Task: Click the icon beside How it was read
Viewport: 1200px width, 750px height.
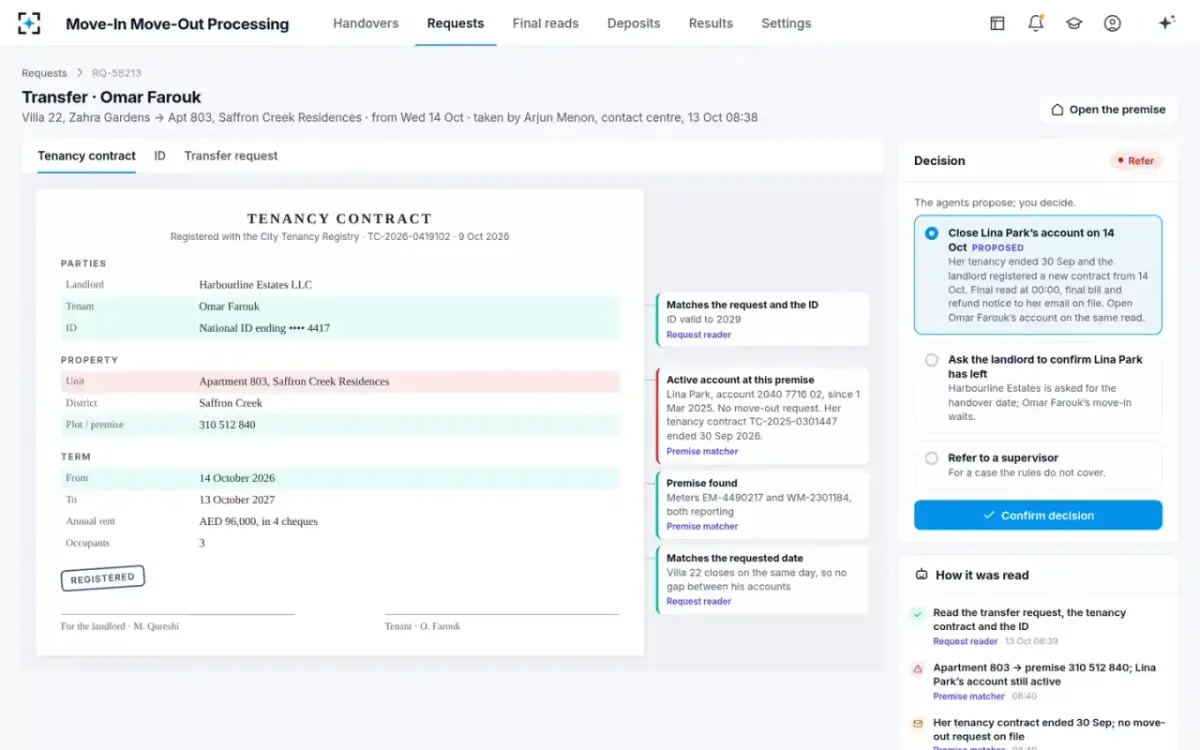Action: point(921,575)
